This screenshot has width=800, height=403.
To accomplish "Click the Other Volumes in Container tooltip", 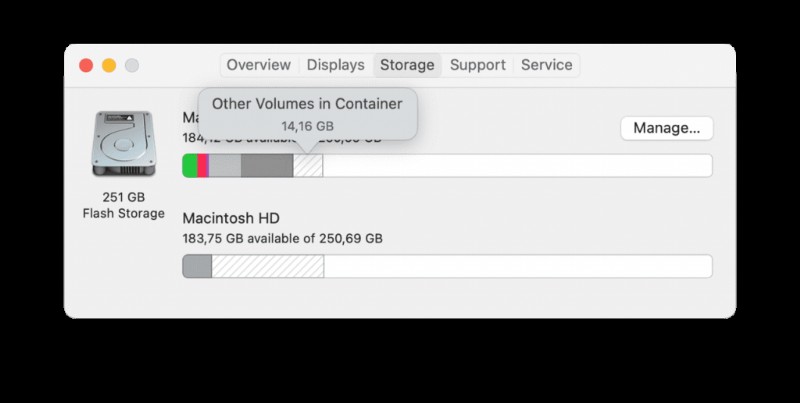I will pyautogui.click(x=307, y=113).
